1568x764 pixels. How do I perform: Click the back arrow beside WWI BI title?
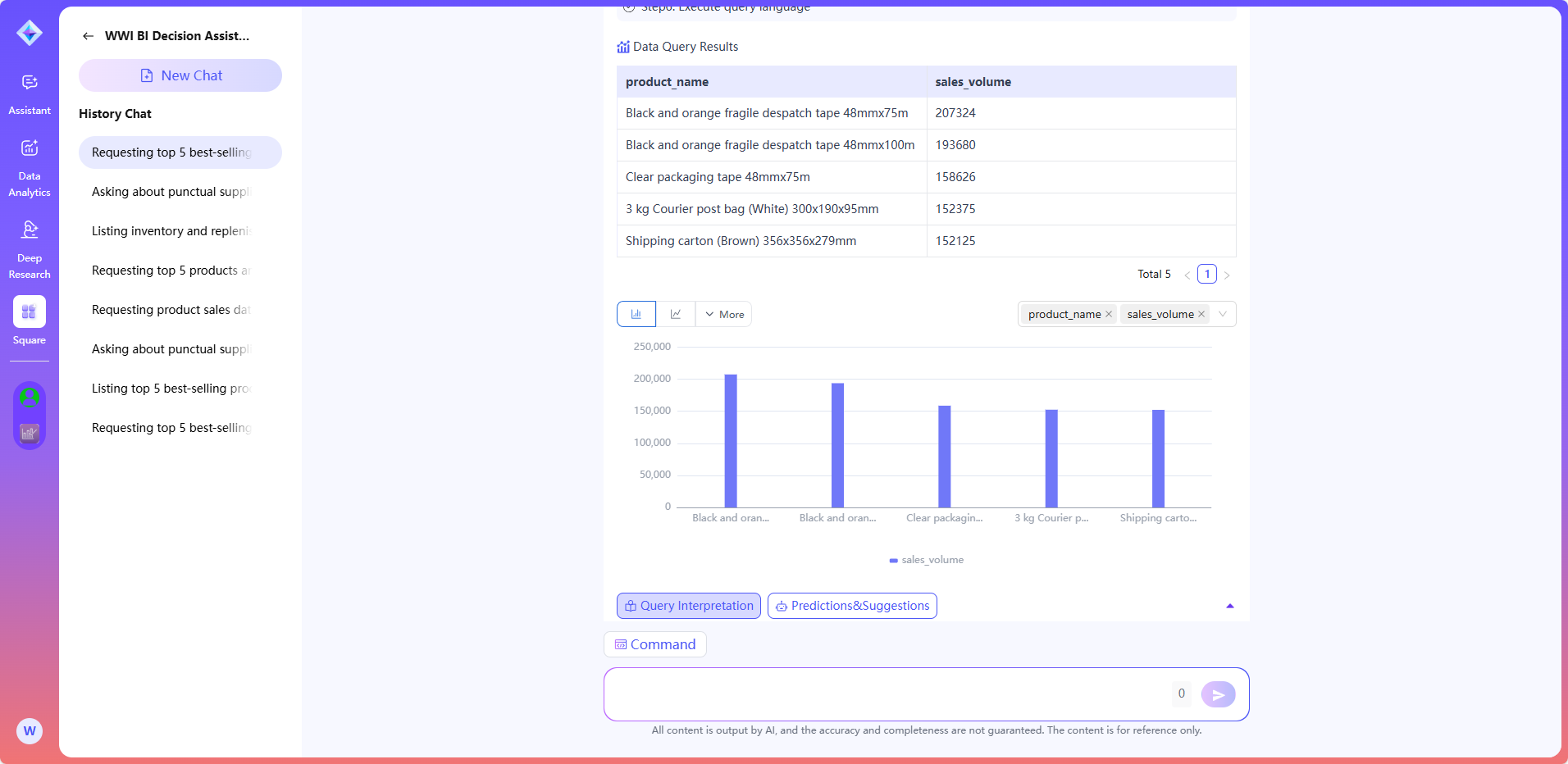click(x=88, y=36)
